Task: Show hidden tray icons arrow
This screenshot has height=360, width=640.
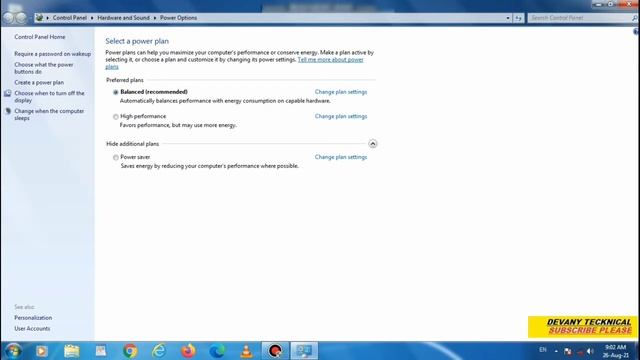Action: pos(556,351)
